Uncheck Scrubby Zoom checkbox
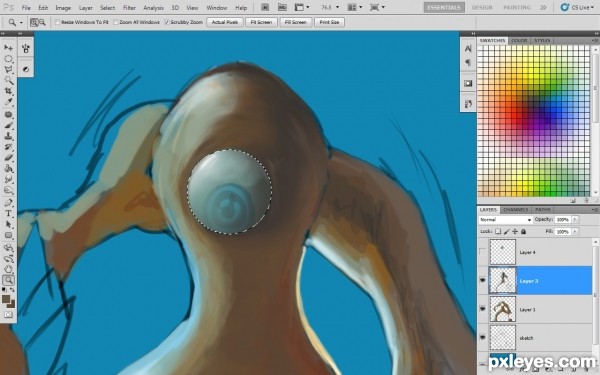The width and height of the screenshot is (600, 375). point(167,22)
